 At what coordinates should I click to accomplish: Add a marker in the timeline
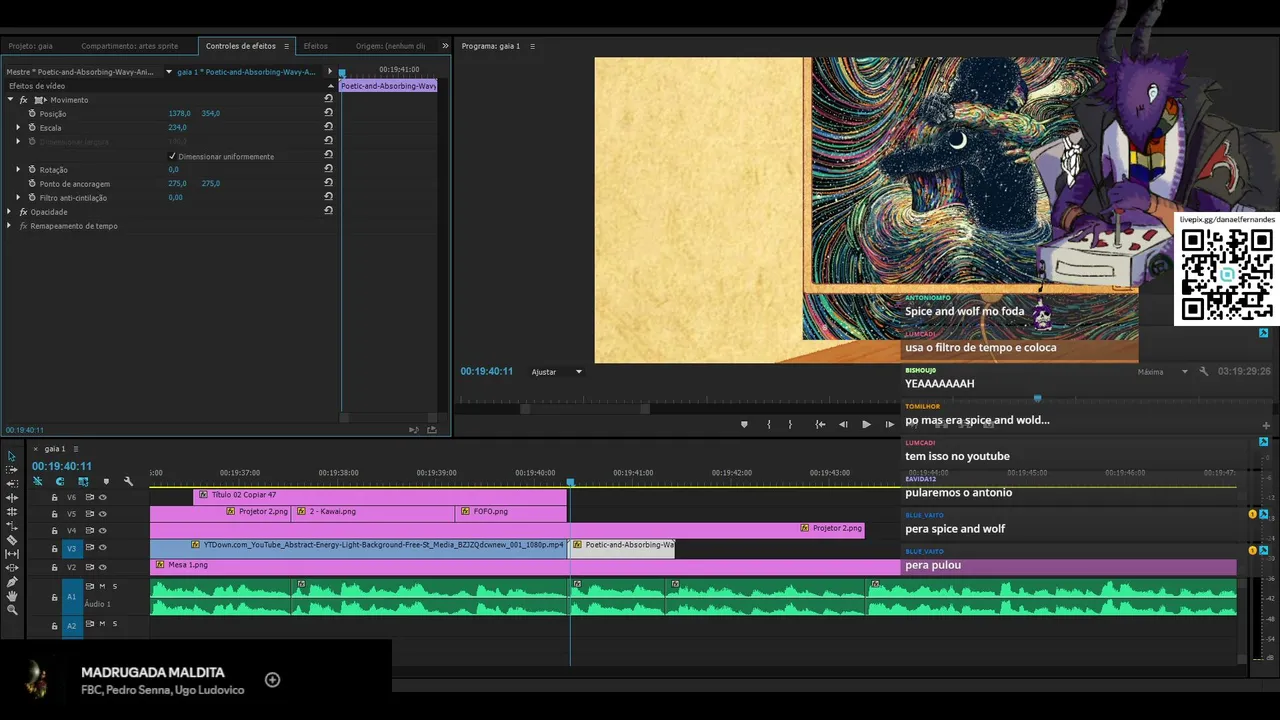(106, 481)
